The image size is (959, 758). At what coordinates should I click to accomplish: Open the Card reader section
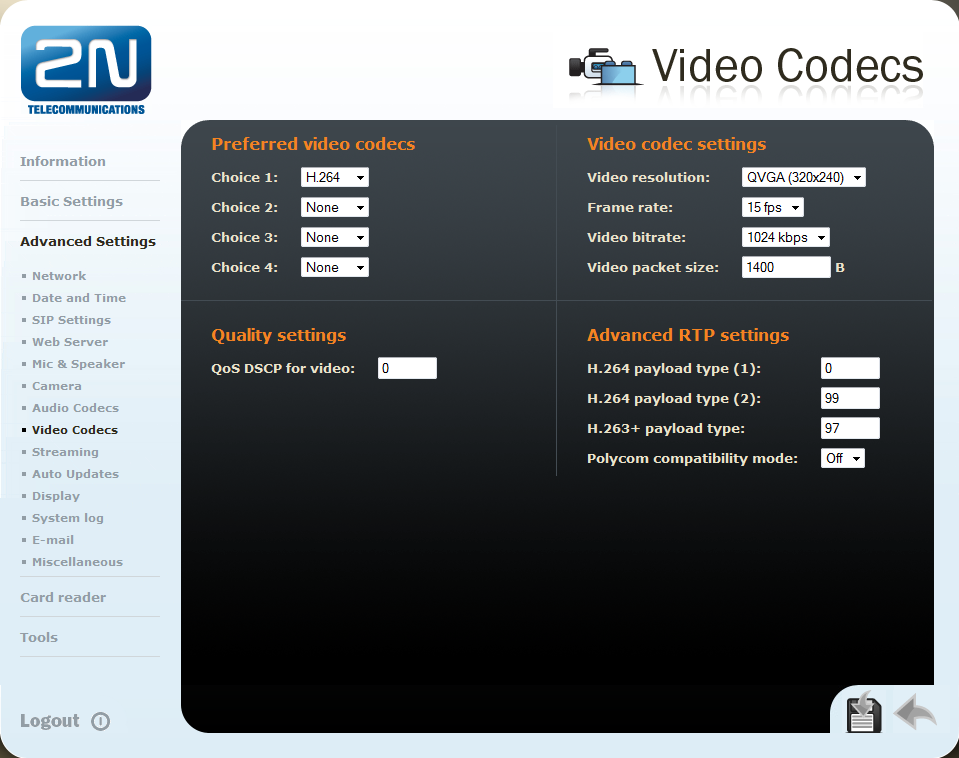click(x=63, y=597)
